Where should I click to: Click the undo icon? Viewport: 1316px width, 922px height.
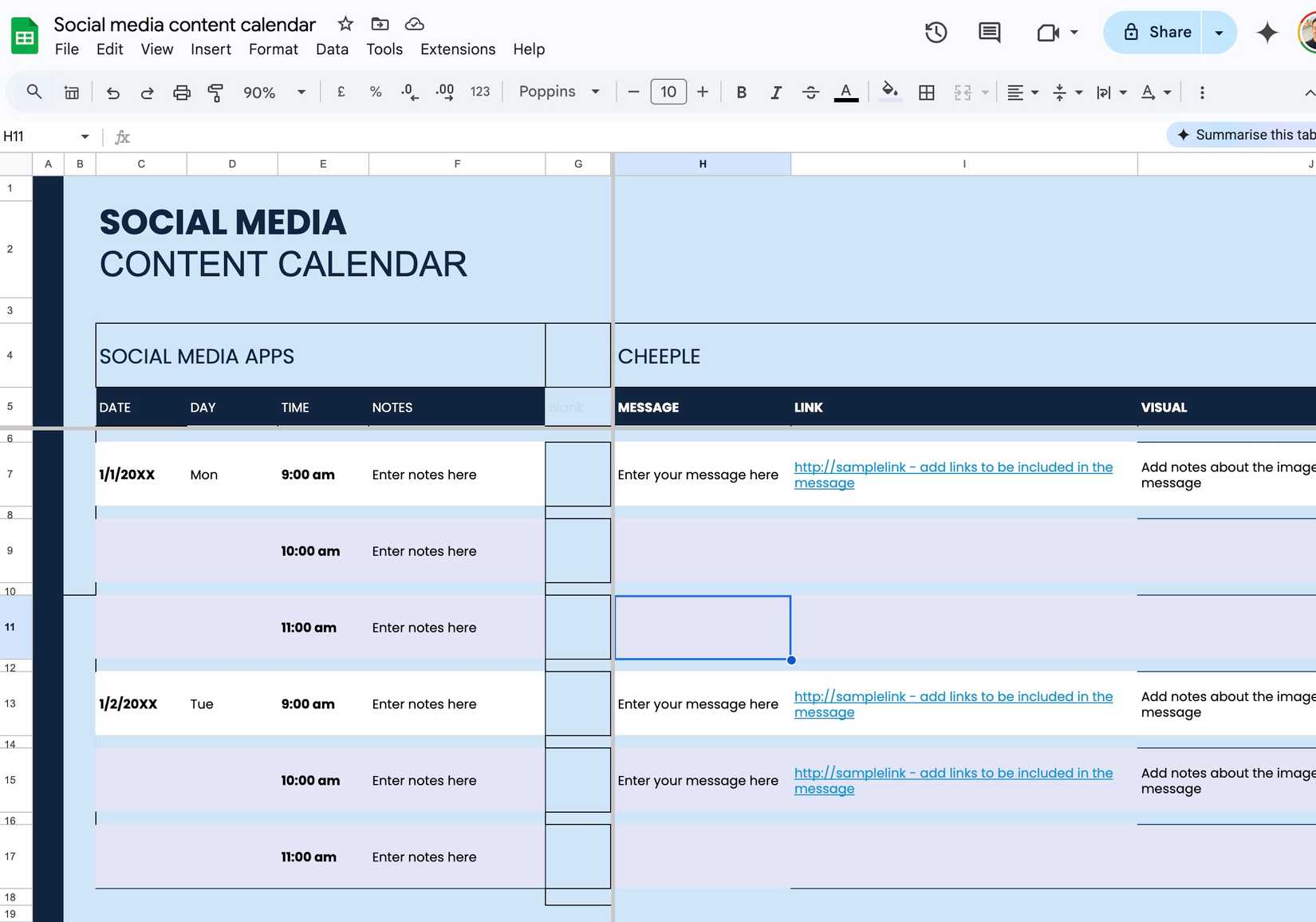click(x=112, y=92)
